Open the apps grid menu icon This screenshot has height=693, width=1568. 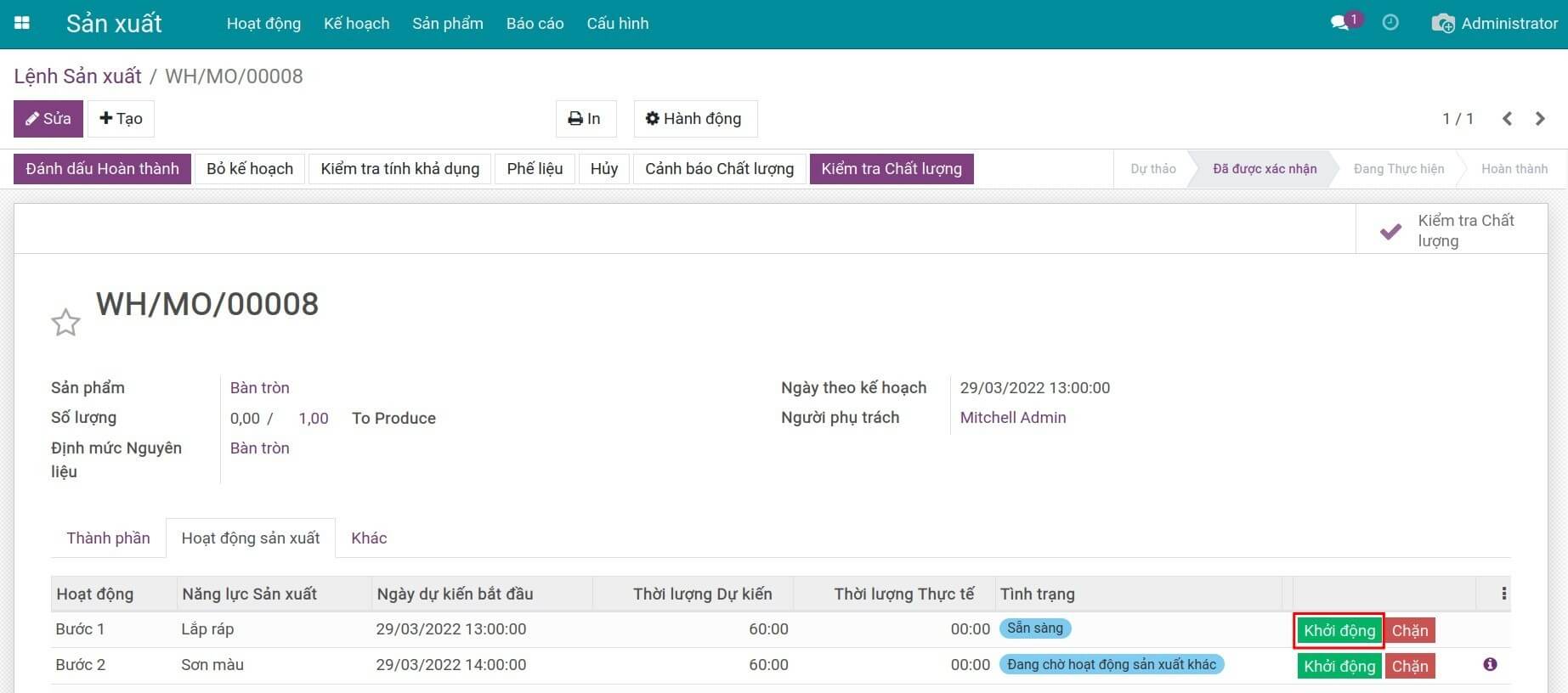22,23
